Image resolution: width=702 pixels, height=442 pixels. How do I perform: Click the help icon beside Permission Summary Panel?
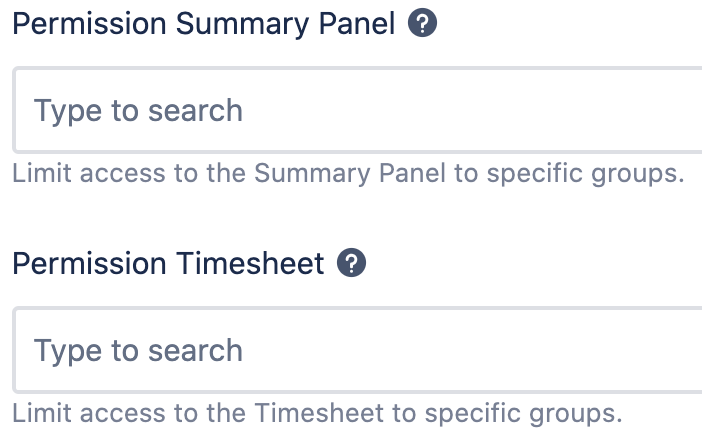tap(423, 24)
